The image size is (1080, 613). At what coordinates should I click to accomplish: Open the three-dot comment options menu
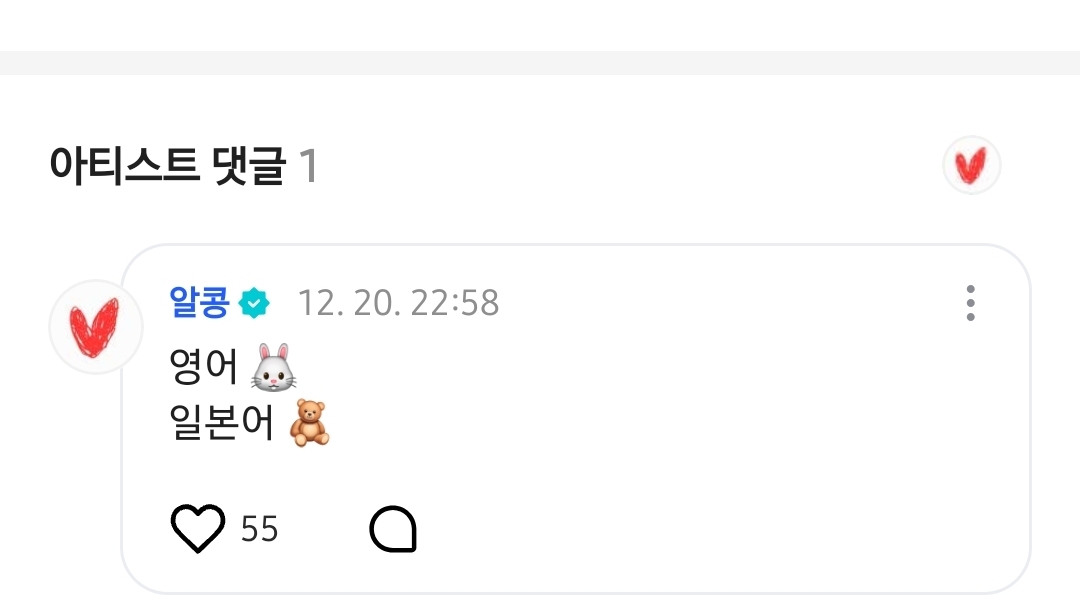click(970, 303)
